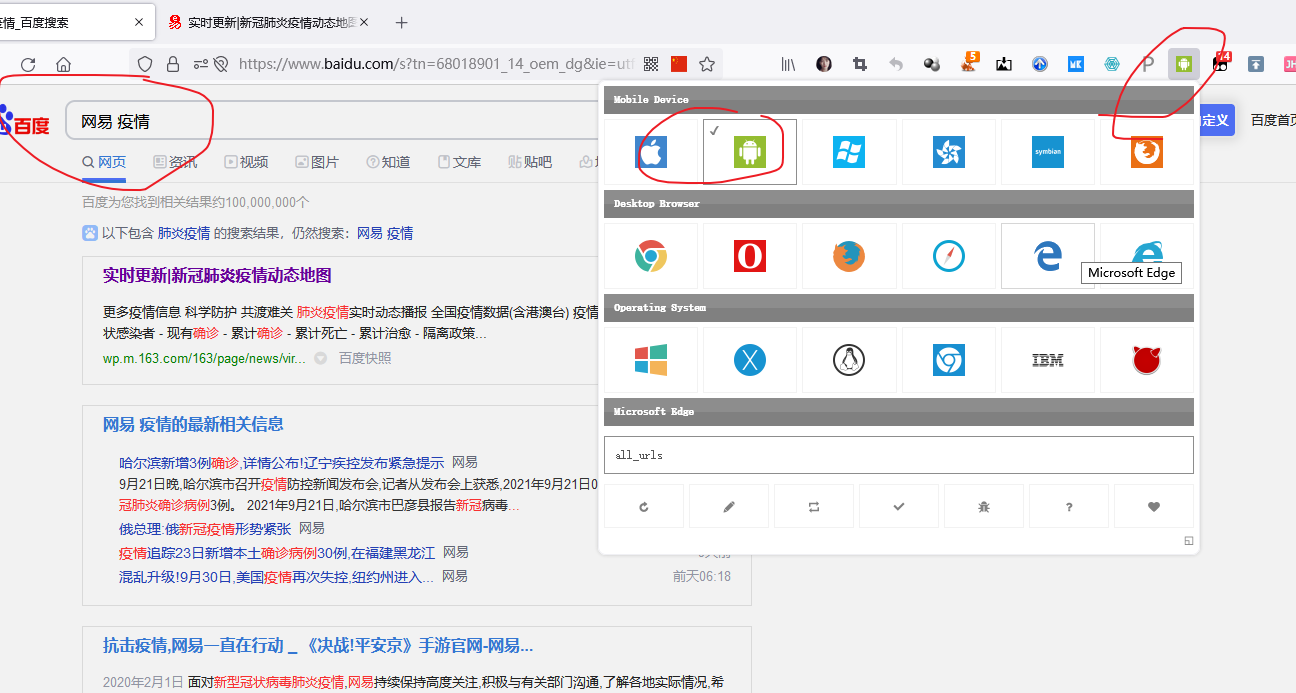Open the Android user-agent extension in the toolbar
This screenshot has height=693, width=1296.
point(1184,64)
